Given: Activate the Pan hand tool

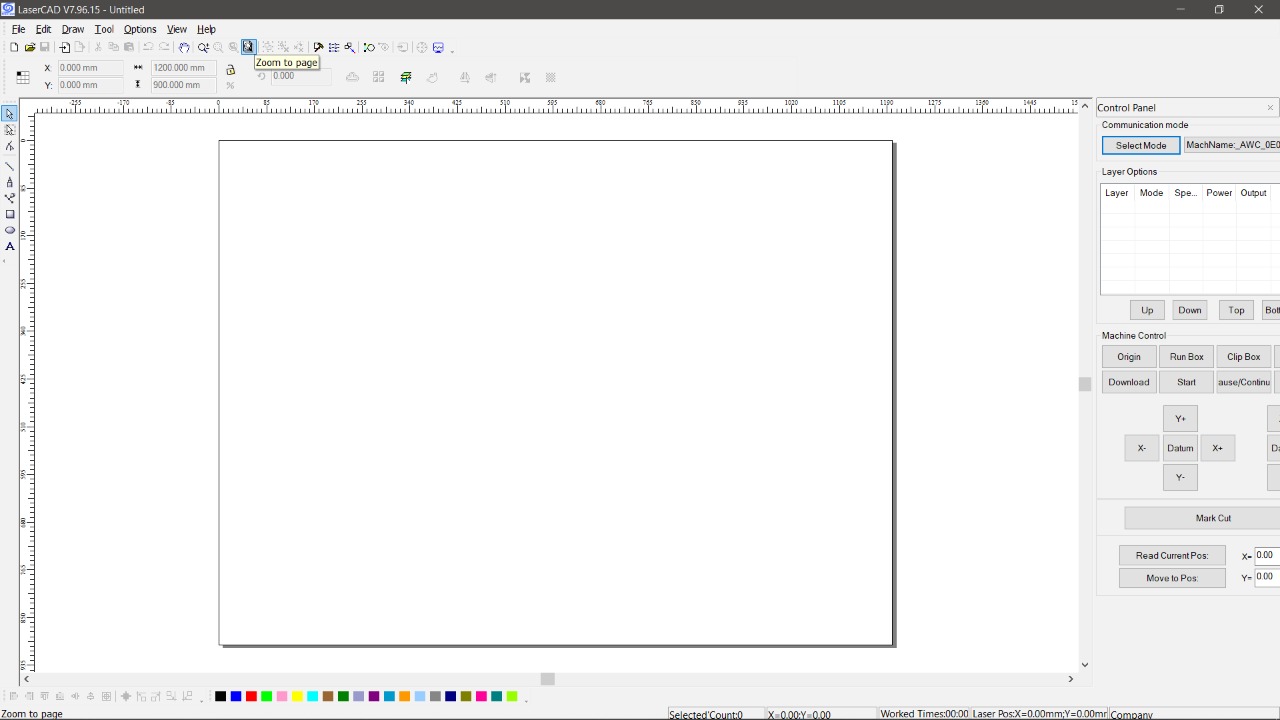Looking at the screenshot, I should 184,47.
